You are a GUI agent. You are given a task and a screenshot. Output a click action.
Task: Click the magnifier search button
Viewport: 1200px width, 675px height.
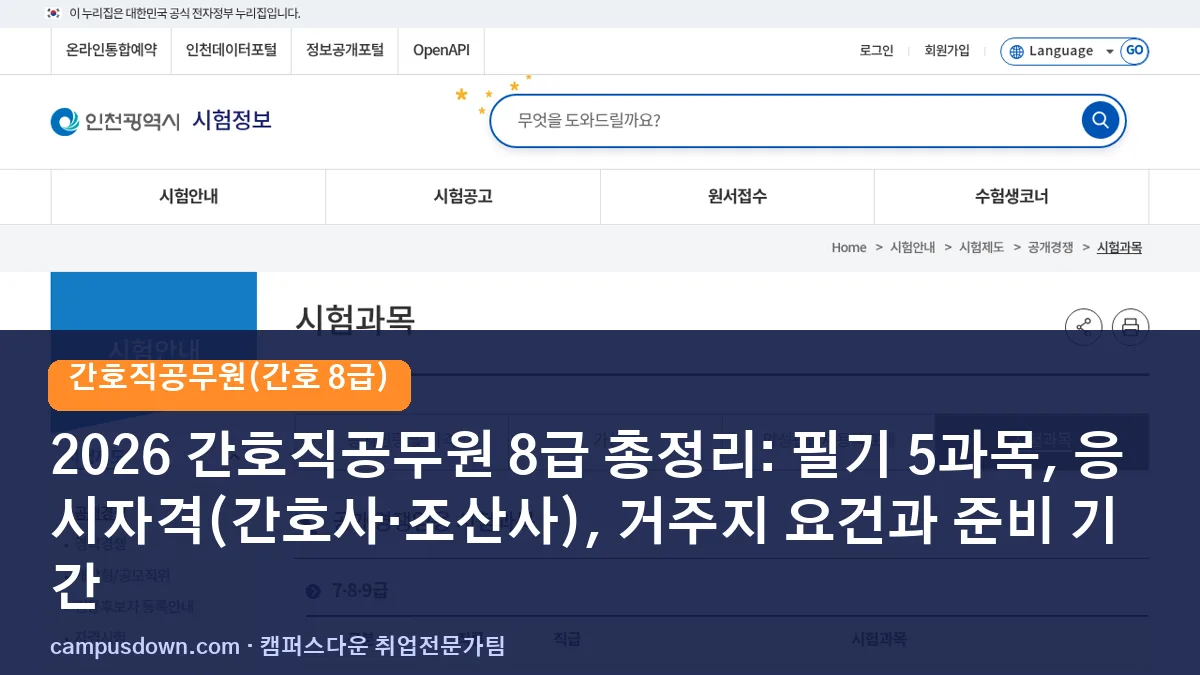tap(1100, 121)
